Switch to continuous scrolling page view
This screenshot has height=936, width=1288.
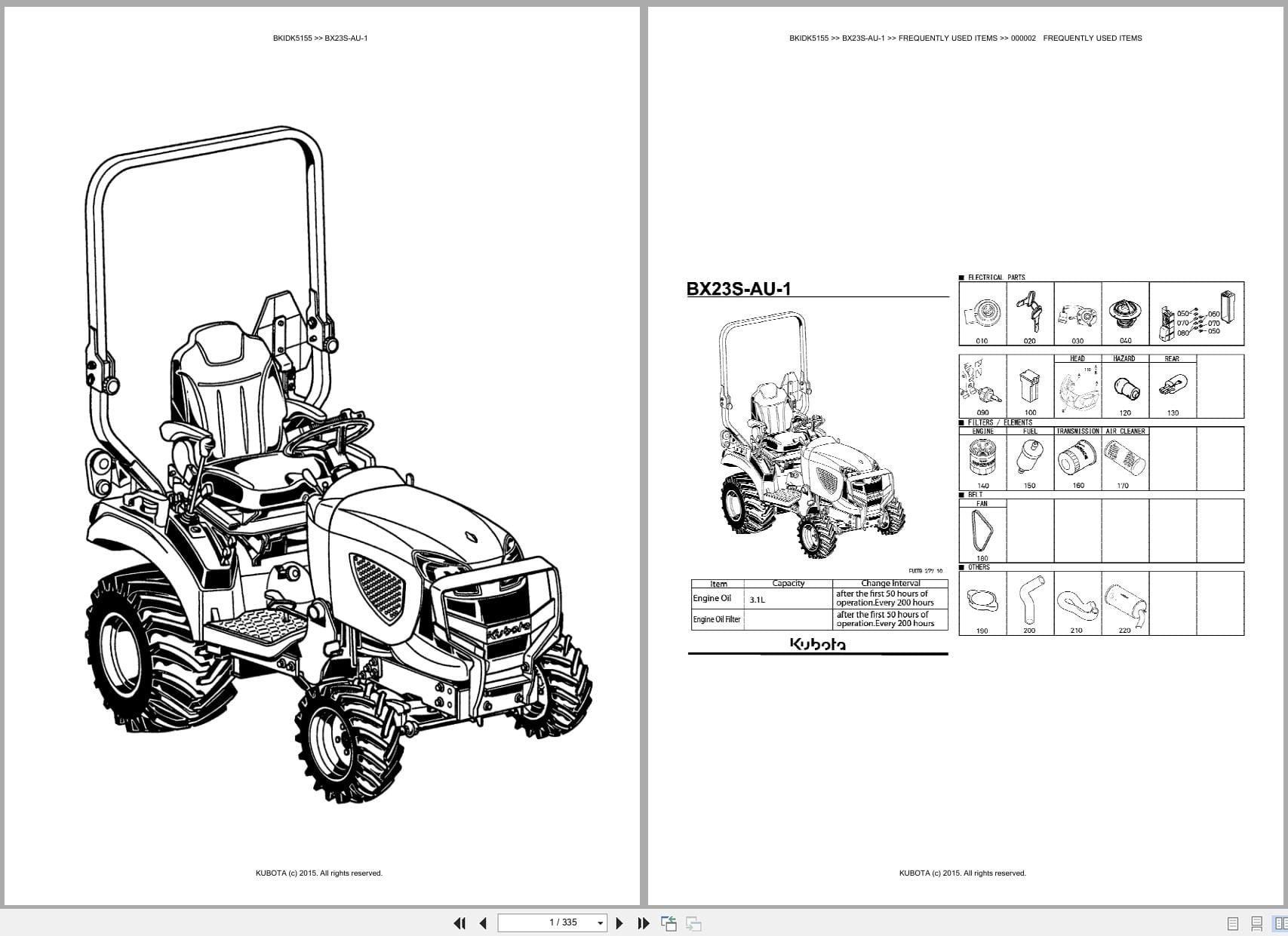(x=1256, y=923)
